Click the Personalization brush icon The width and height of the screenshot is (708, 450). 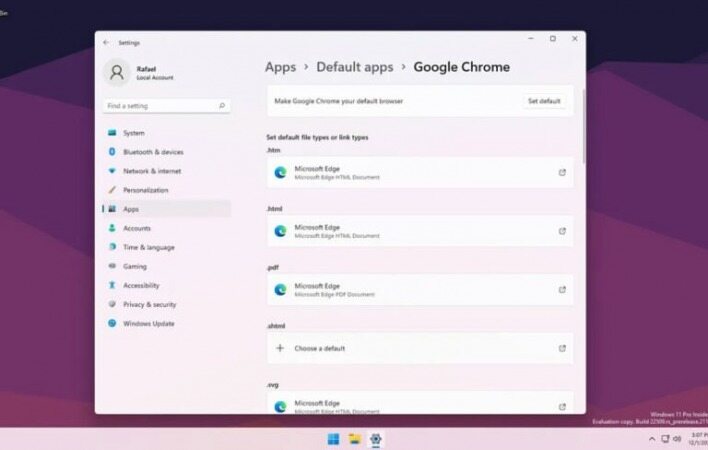(112, 190)
